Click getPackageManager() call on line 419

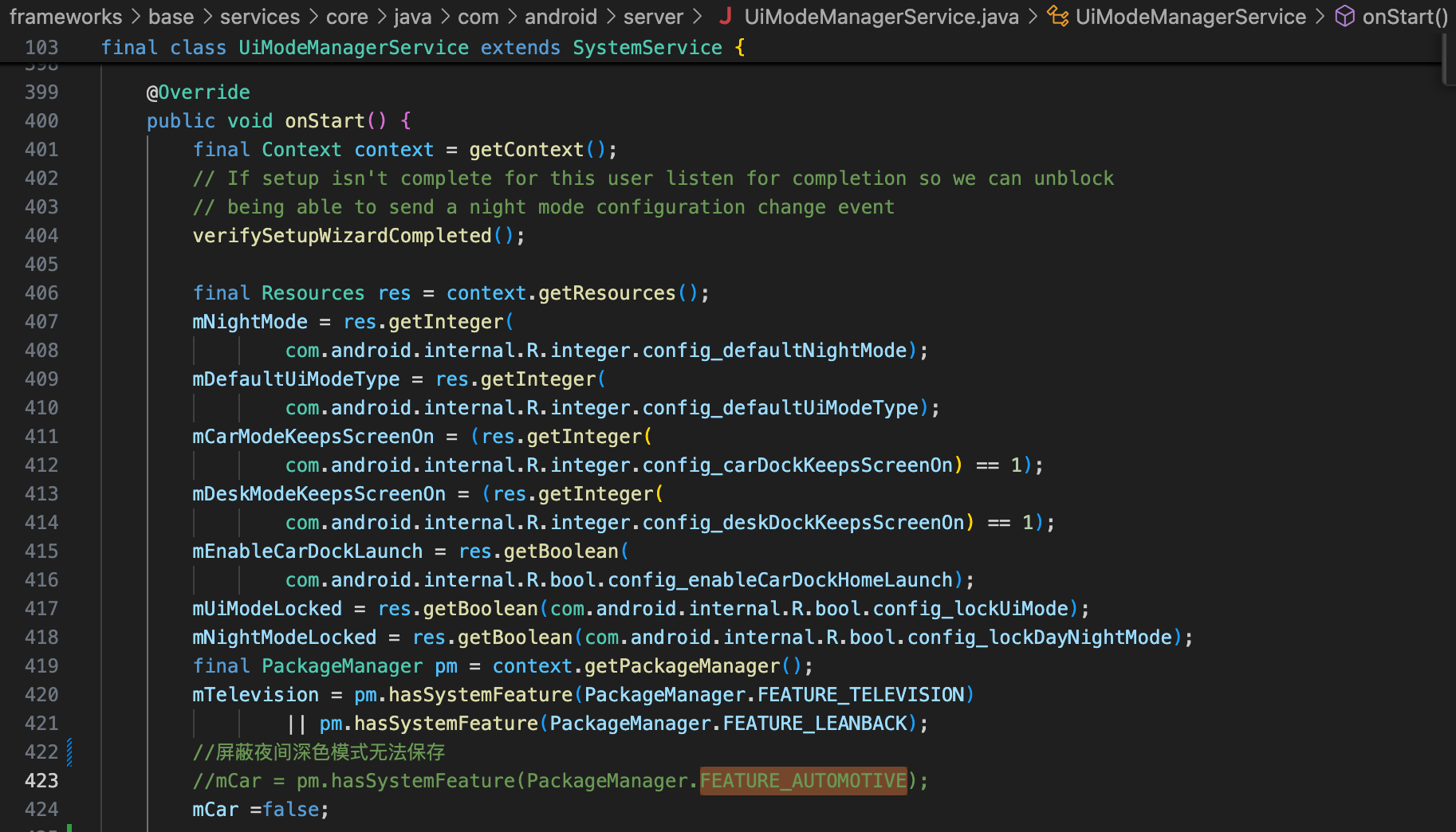tap(693, 666)
